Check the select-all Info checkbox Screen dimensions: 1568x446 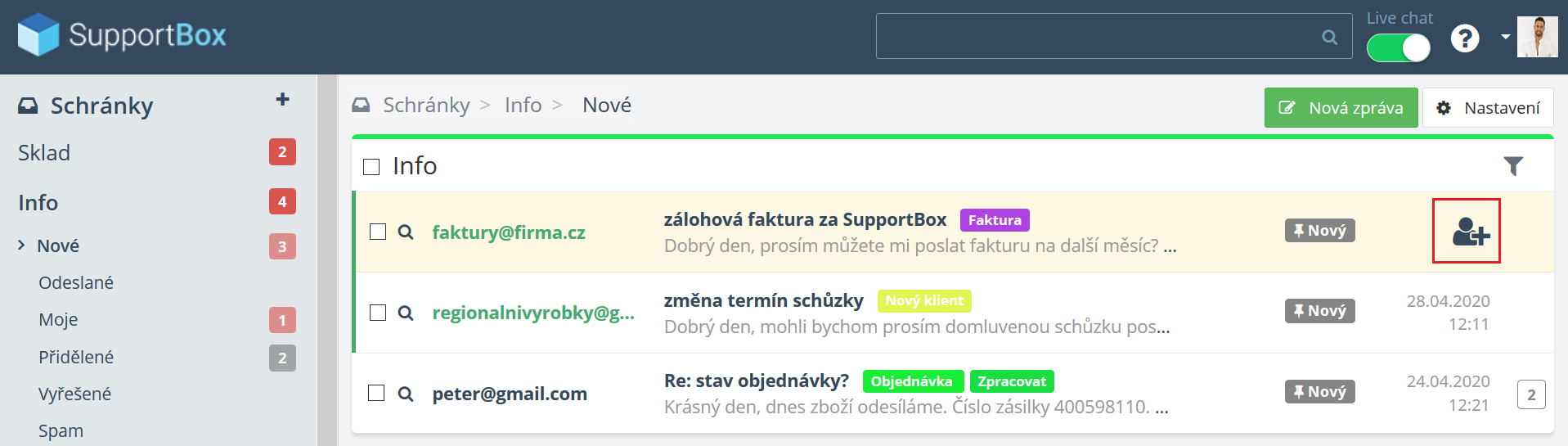click(x=371, y=167)
